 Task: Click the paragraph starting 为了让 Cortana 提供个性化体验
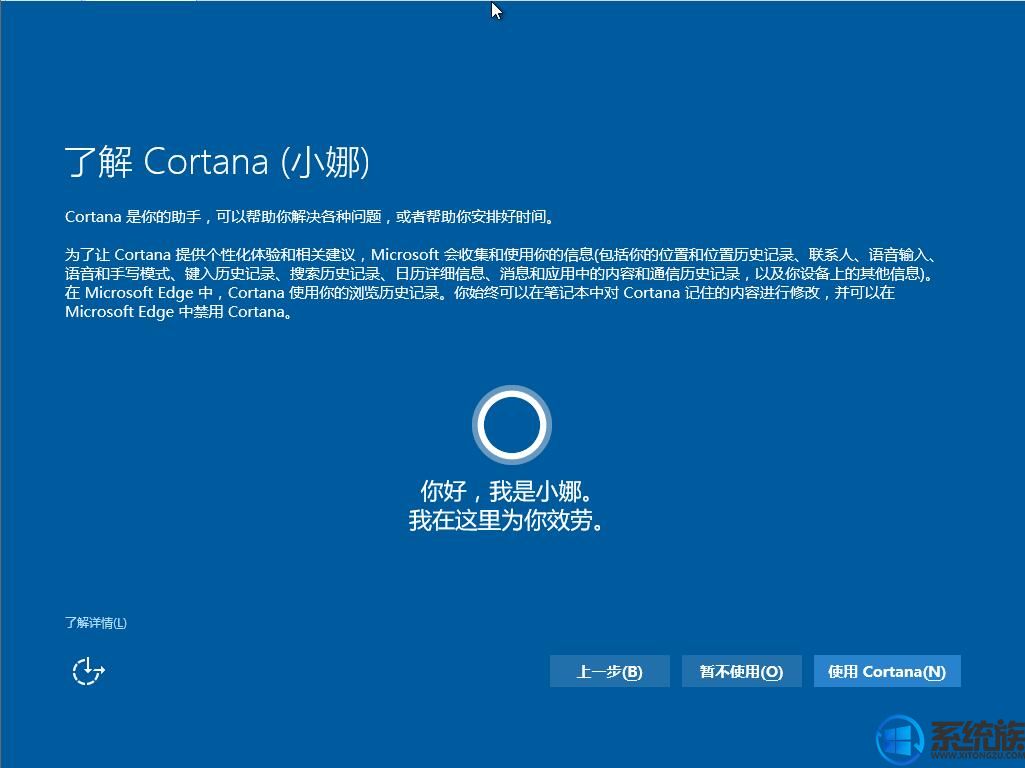pyautogui.click(x=501, y=283)
